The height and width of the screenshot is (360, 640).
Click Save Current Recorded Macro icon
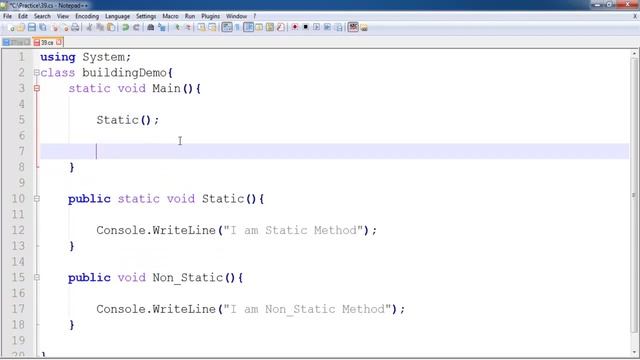coord(339,27)
